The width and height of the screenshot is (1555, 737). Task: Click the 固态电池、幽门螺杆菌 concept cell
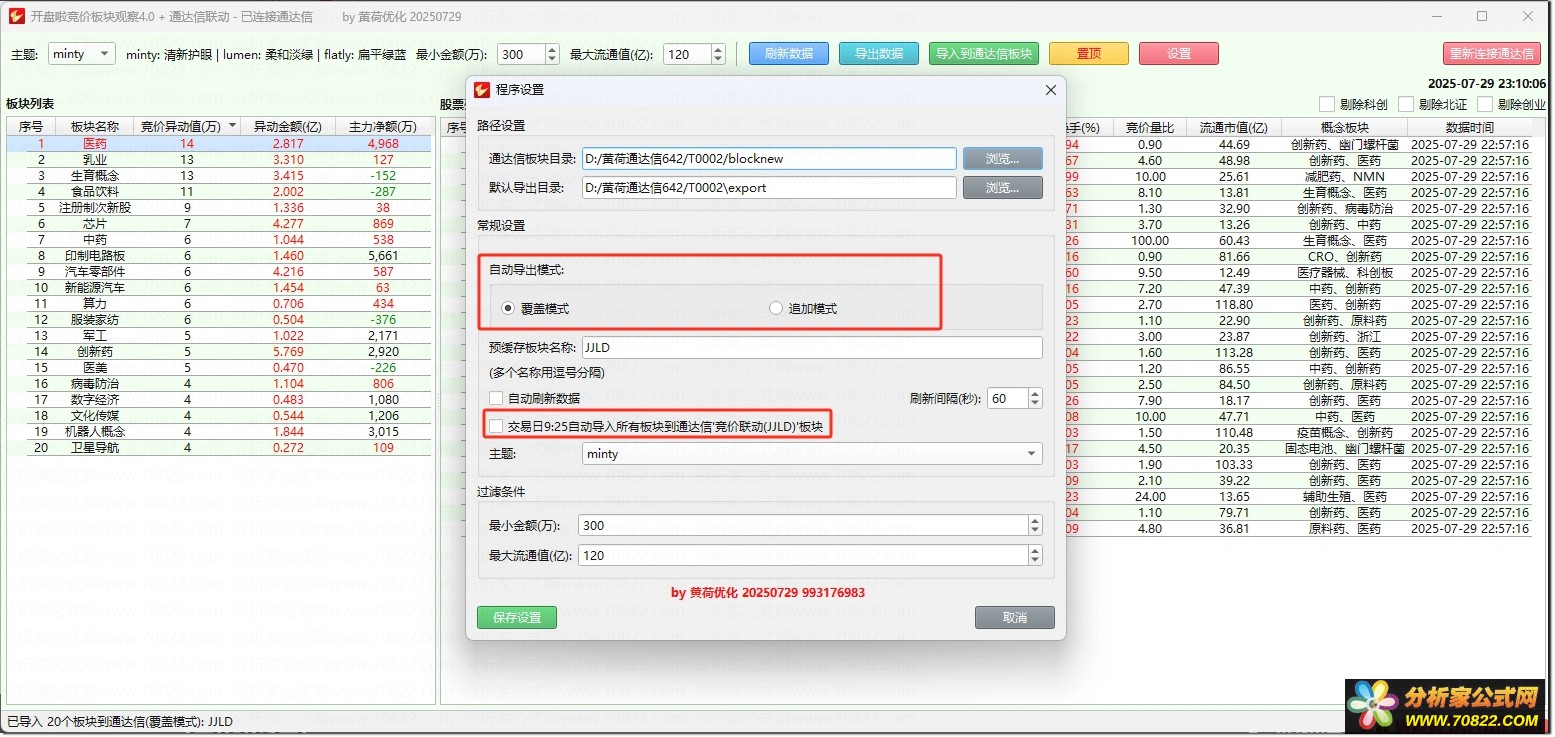[x=1344, y=449]
